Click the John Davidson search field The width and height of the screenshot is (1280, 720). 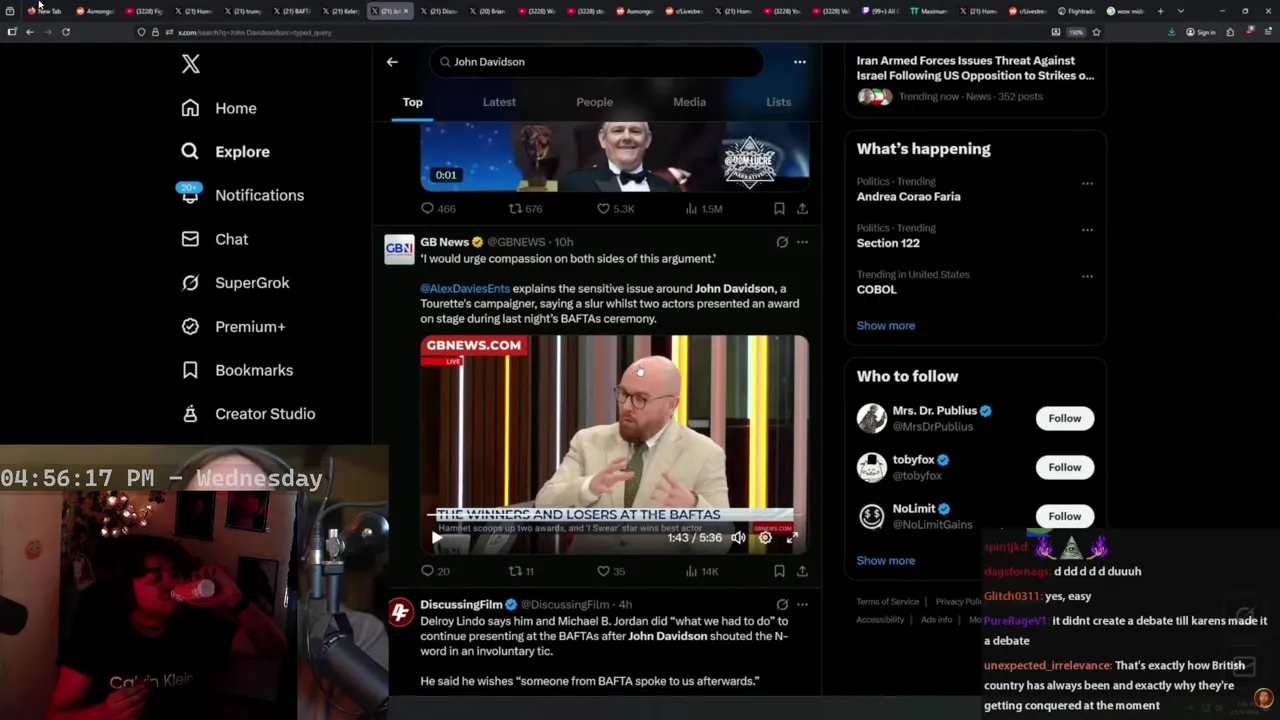597,62
